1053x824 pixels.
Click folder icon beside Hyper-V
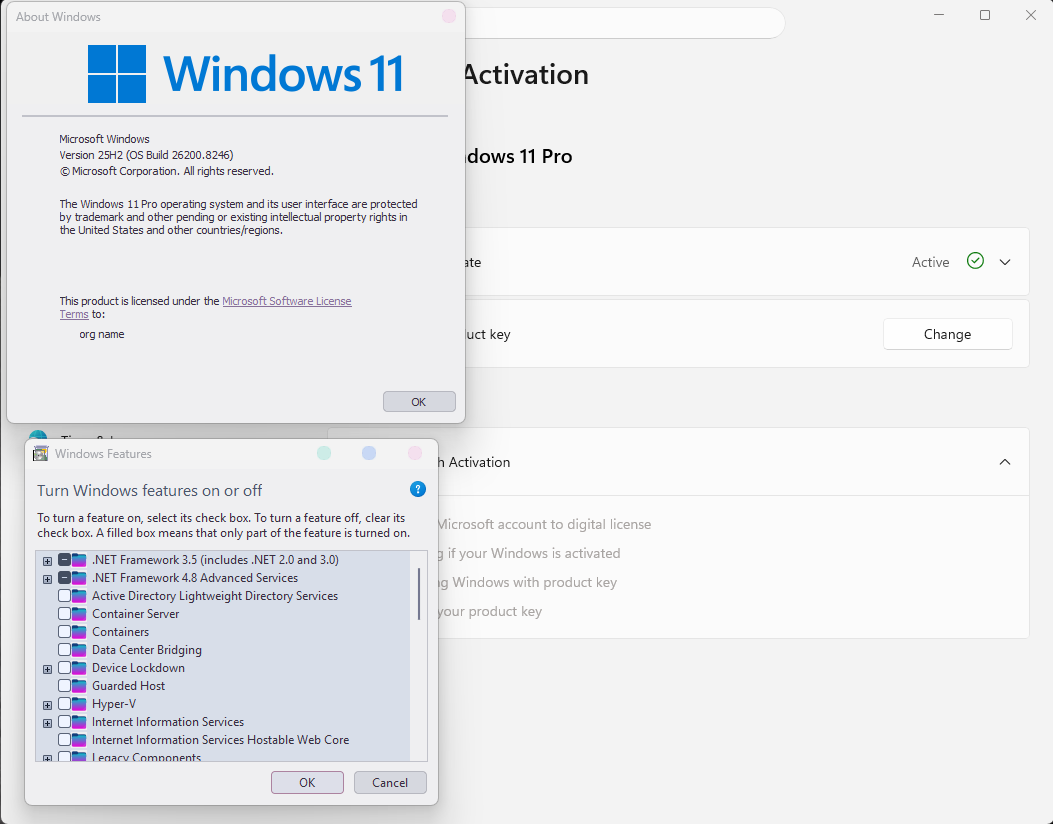[x=79, y=704]
